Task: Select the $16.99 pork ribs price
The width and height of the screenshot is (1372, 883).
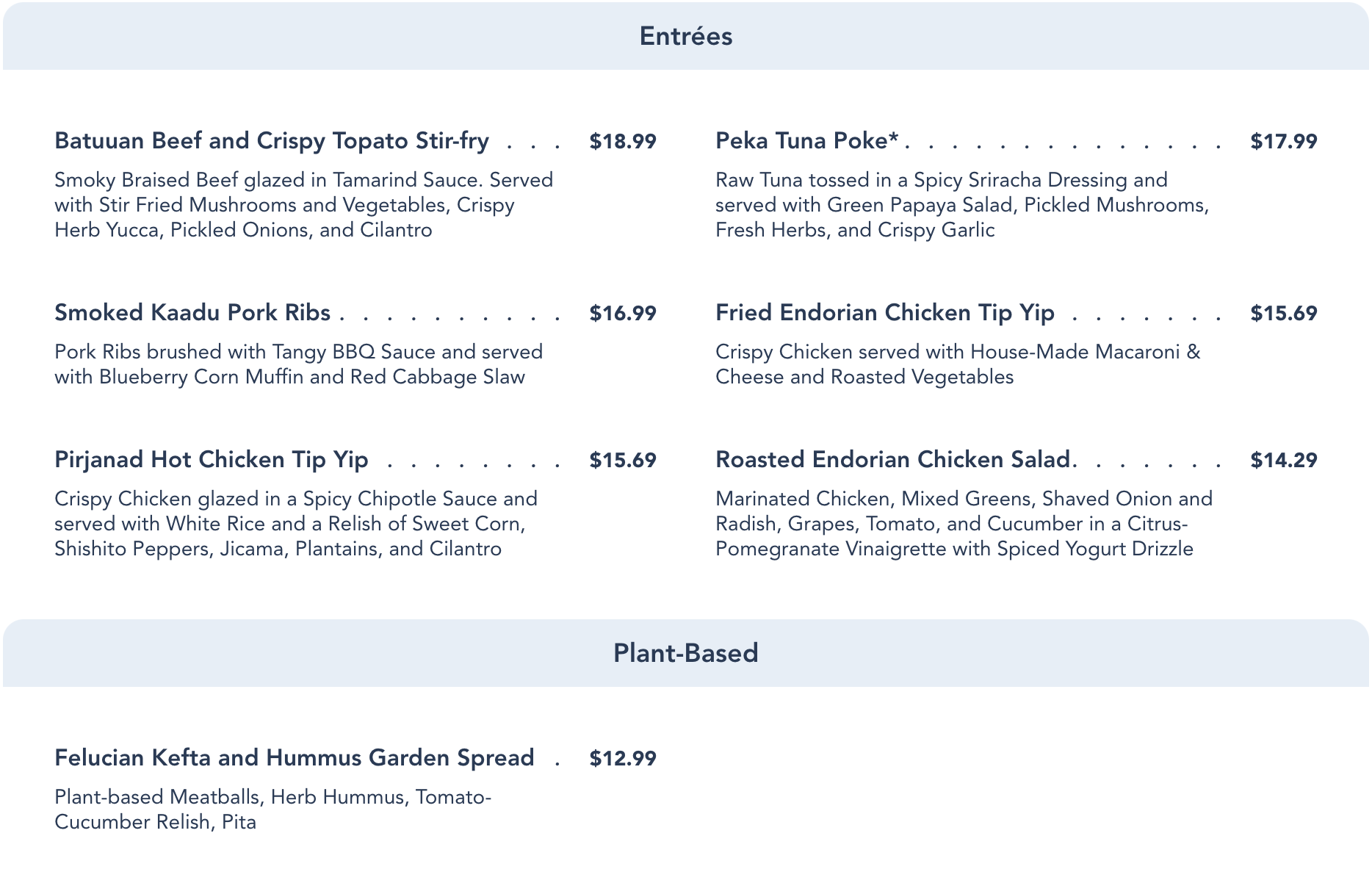Action: pyautogui.click(x=622, y=314)
